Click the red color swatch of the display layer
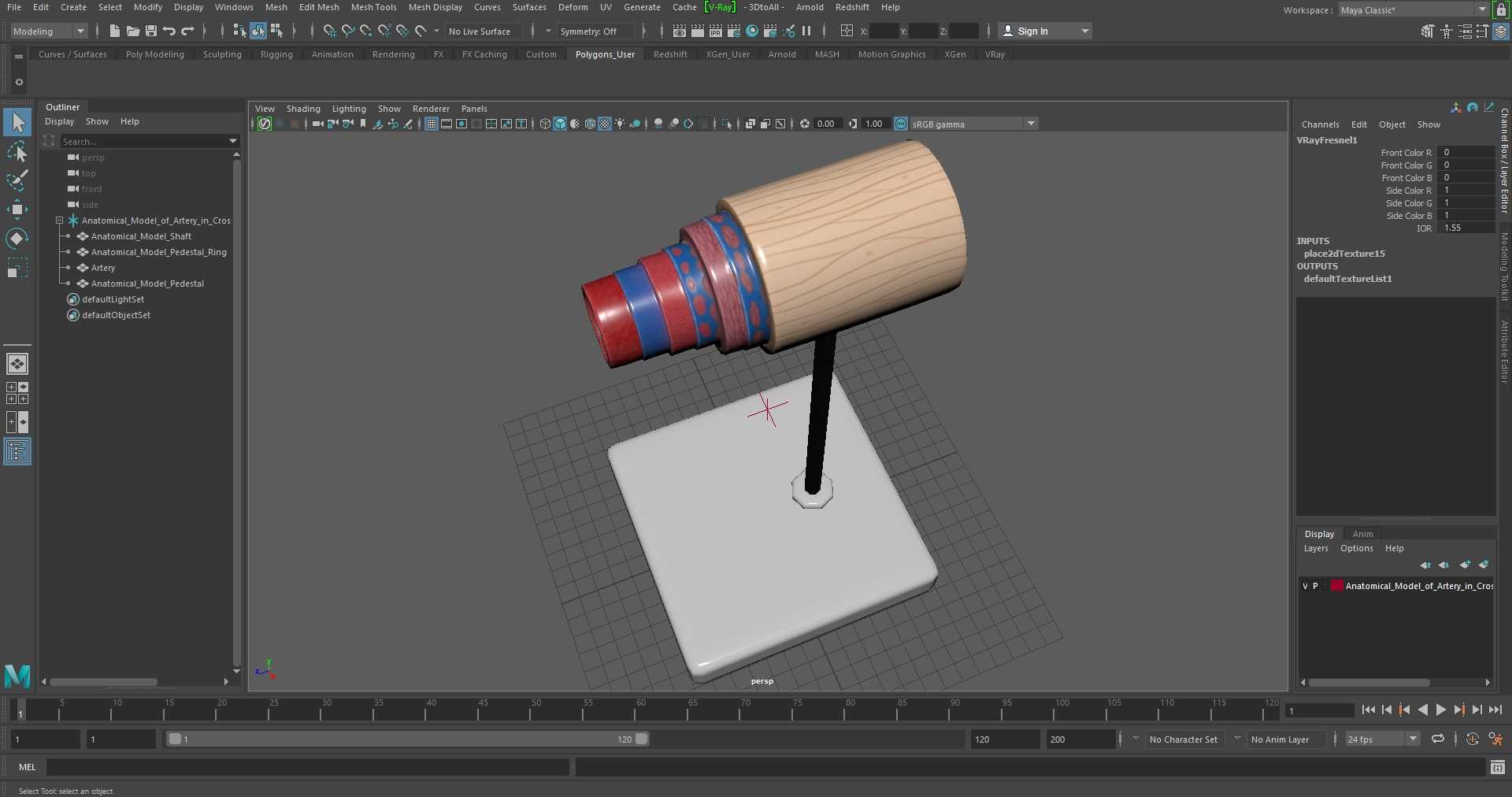This screenshot has height=797, width=1512. 1336,586
